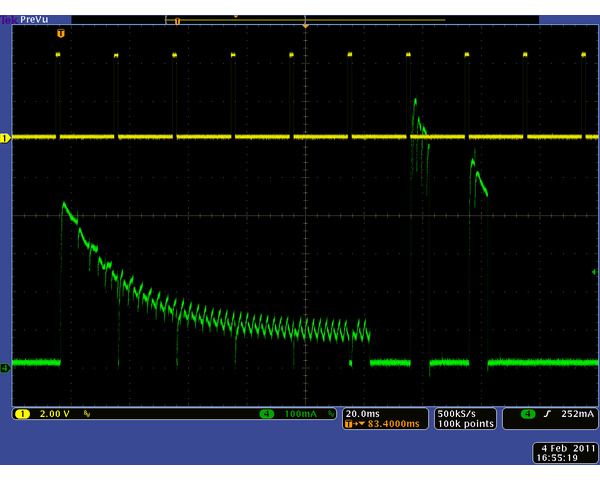Click the orange trigger delay icon beside 83.4000ms
Screen dimensions: 600x480
tap(354, 424)
